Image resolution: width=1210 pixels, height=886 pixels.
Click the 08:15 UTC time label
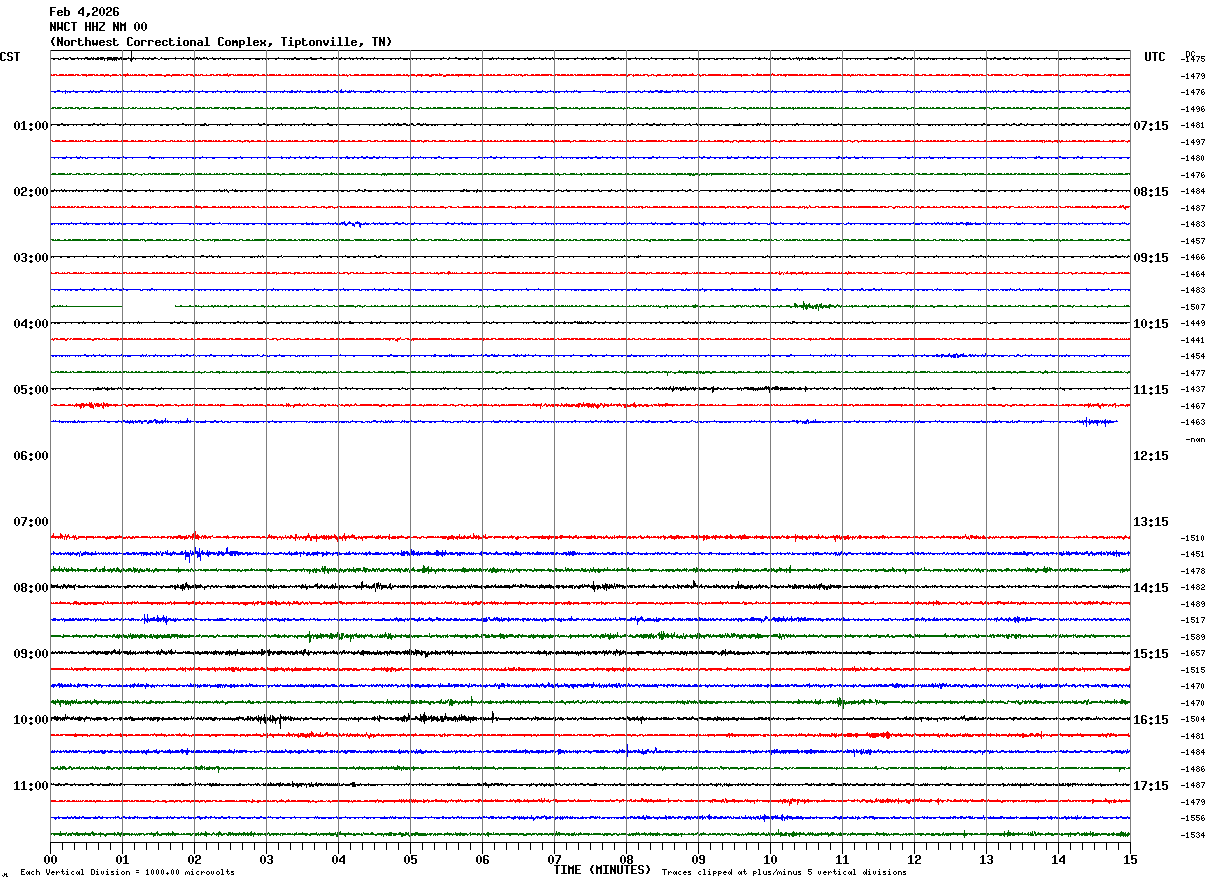click(x=1151, y=192)
